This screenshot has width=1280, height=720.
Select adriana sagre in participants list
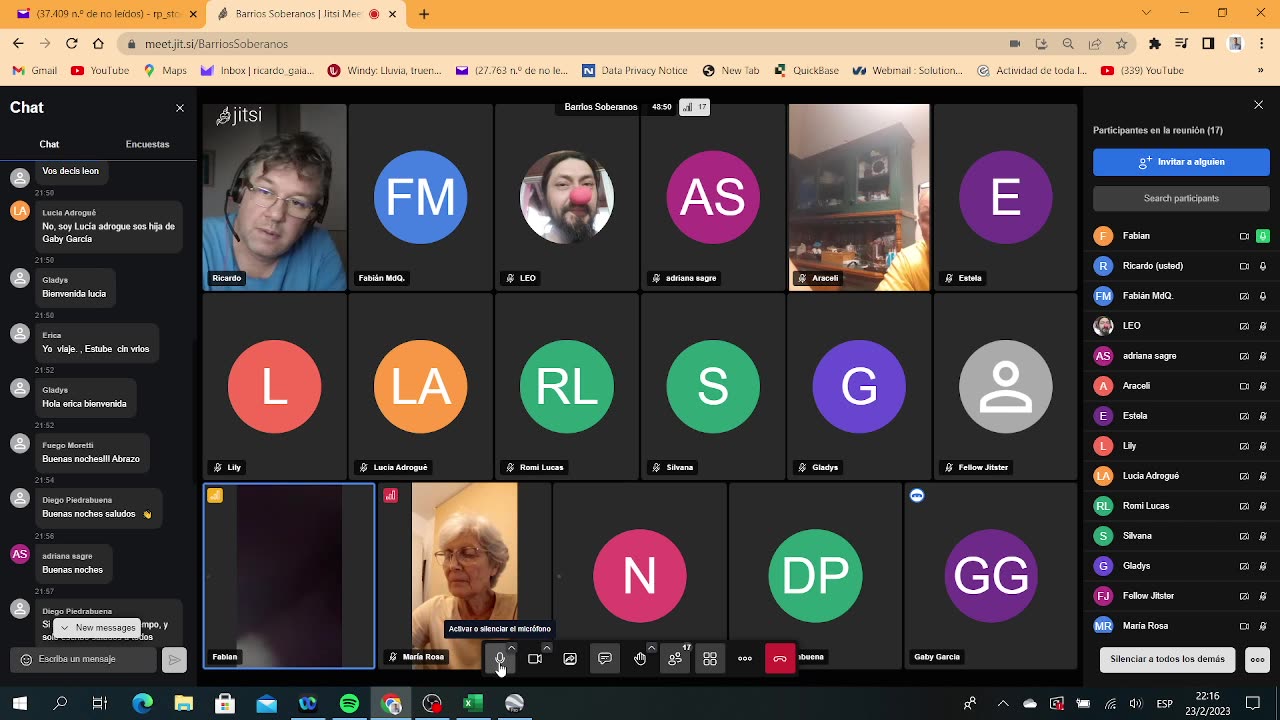click(x=1181, y=356)
